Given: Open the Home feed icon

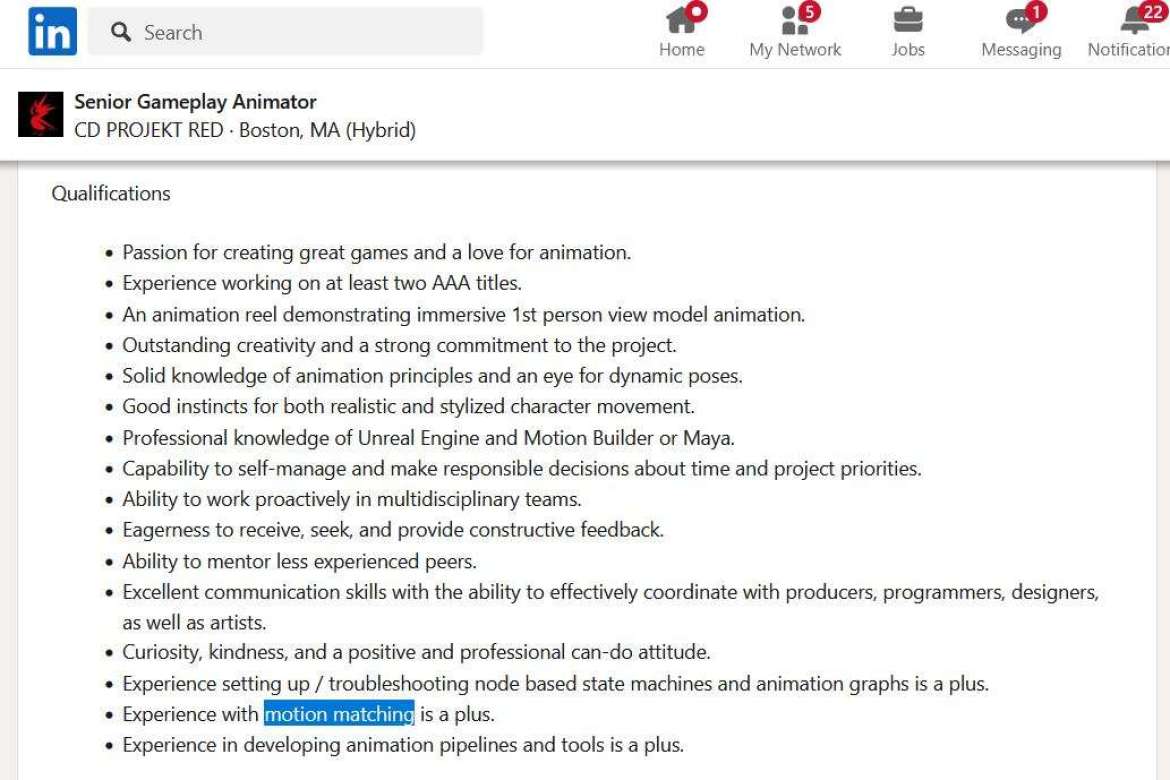Looking at the screenshot, I should click(680, 20).
